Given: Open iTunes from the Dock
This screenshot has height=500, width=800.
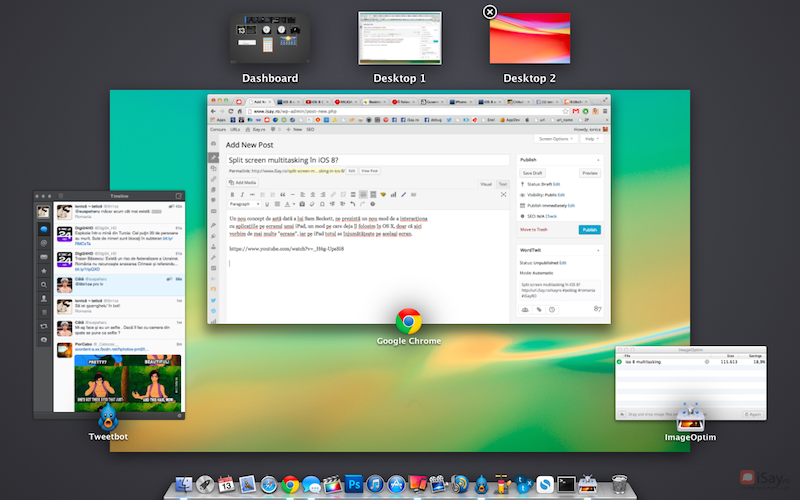Looking at the screenshot, I should click(376, 486).
